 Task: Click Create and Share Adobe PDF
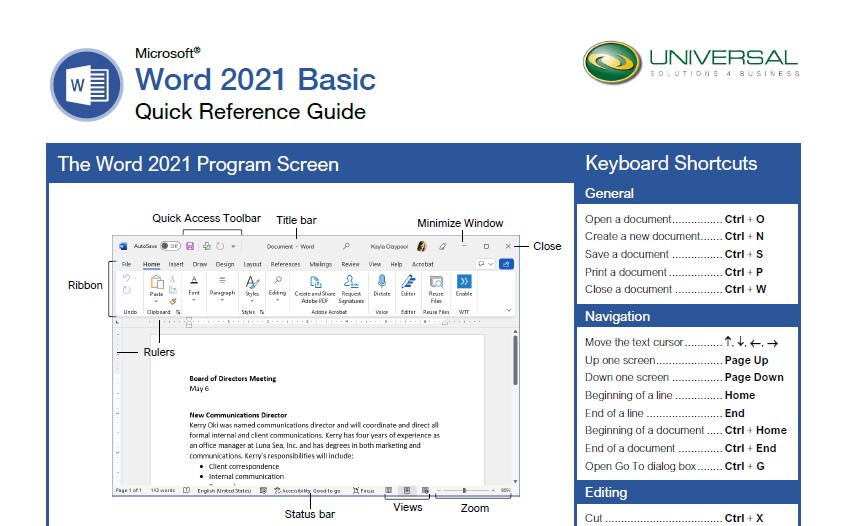[x=315, y=289]
